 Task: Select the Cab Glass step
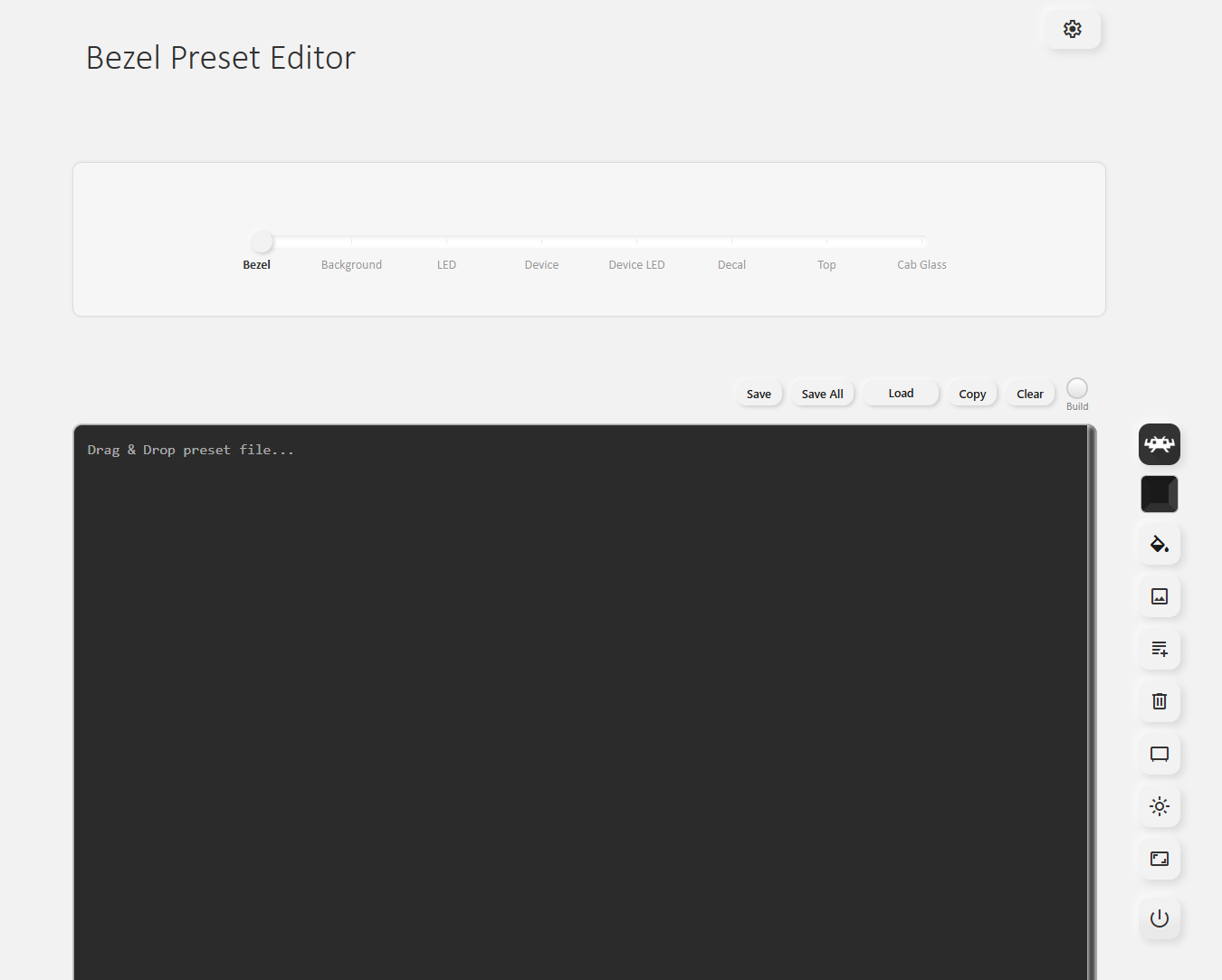[x=921, y=264]
